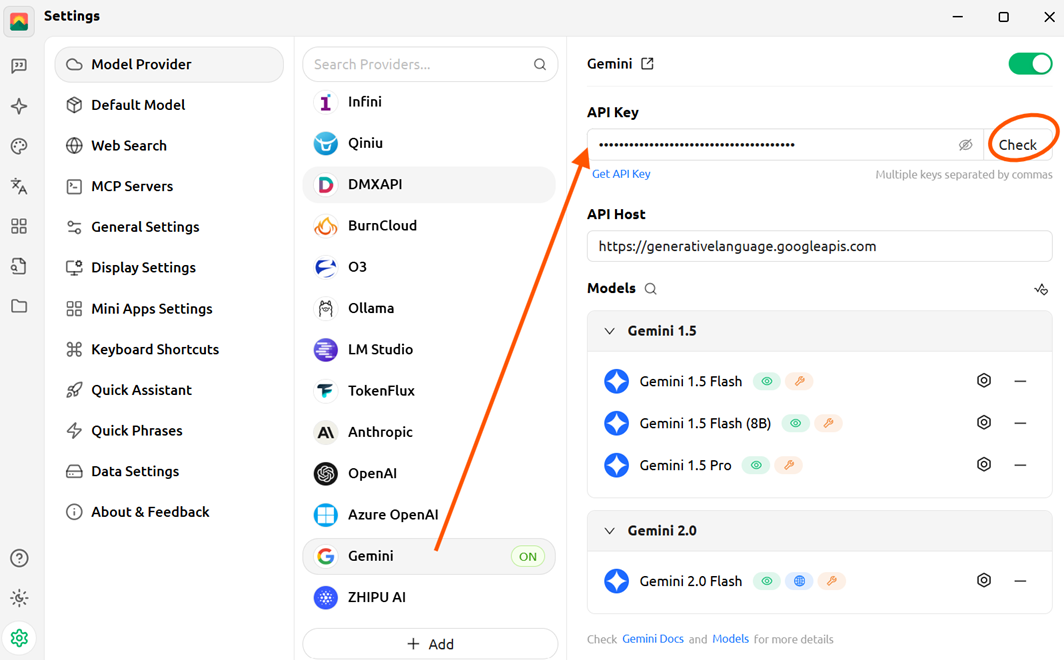The width and height of the screenshot is (1064, 660).
Task: Select the Azure OpenAI provider
Action: coord(429,516)
